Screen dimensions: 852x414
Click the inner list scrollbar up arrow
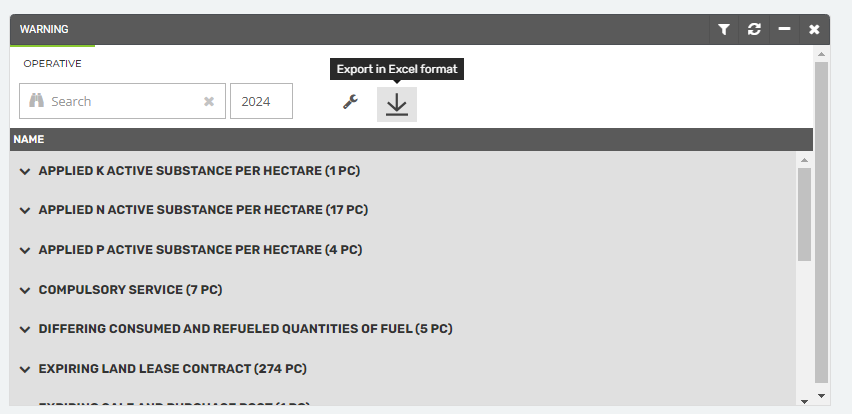pyautogui.click(x=805, y=159)
